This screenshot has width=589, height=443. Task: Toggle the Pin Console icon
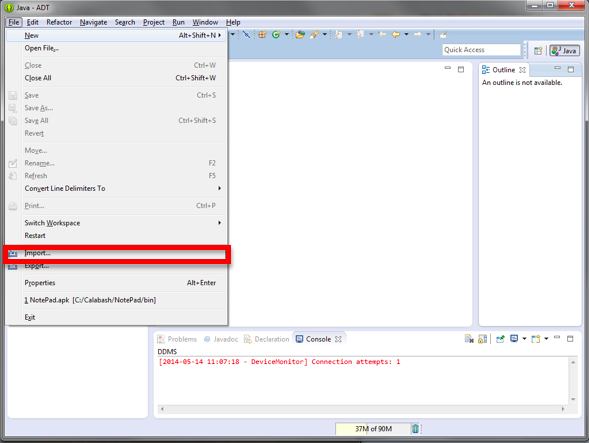500,339
